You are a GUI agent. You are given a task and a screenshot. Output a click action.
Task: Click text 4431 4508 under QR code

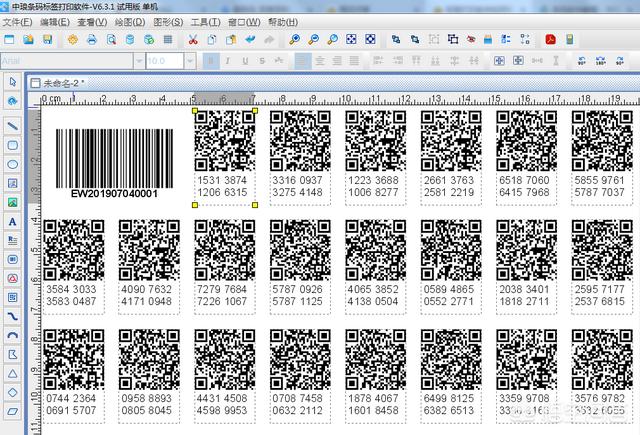(222, 398)
